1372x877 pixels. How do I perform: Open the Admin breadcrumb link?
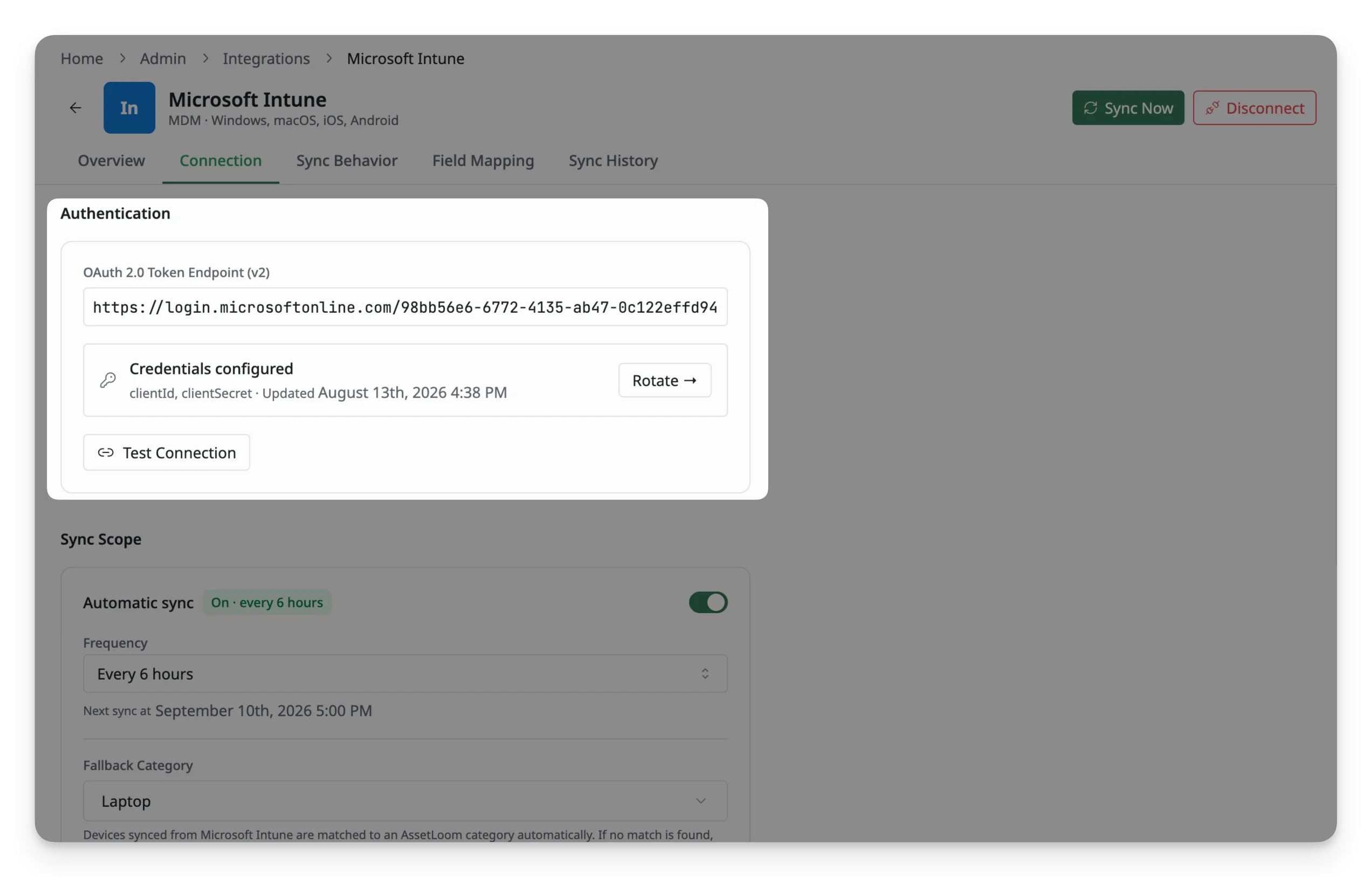coord(163,58)
